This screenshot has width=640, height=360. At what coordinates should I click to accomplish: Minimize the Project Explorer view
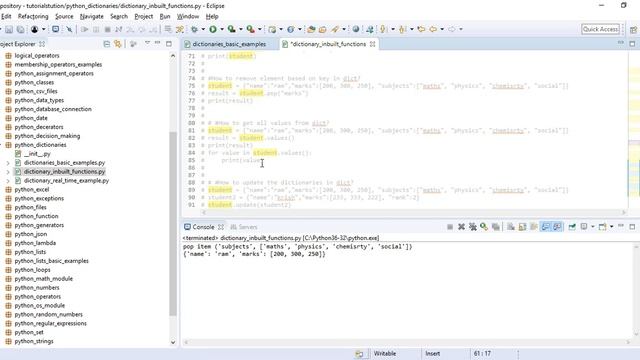click(x=158, y=44)
